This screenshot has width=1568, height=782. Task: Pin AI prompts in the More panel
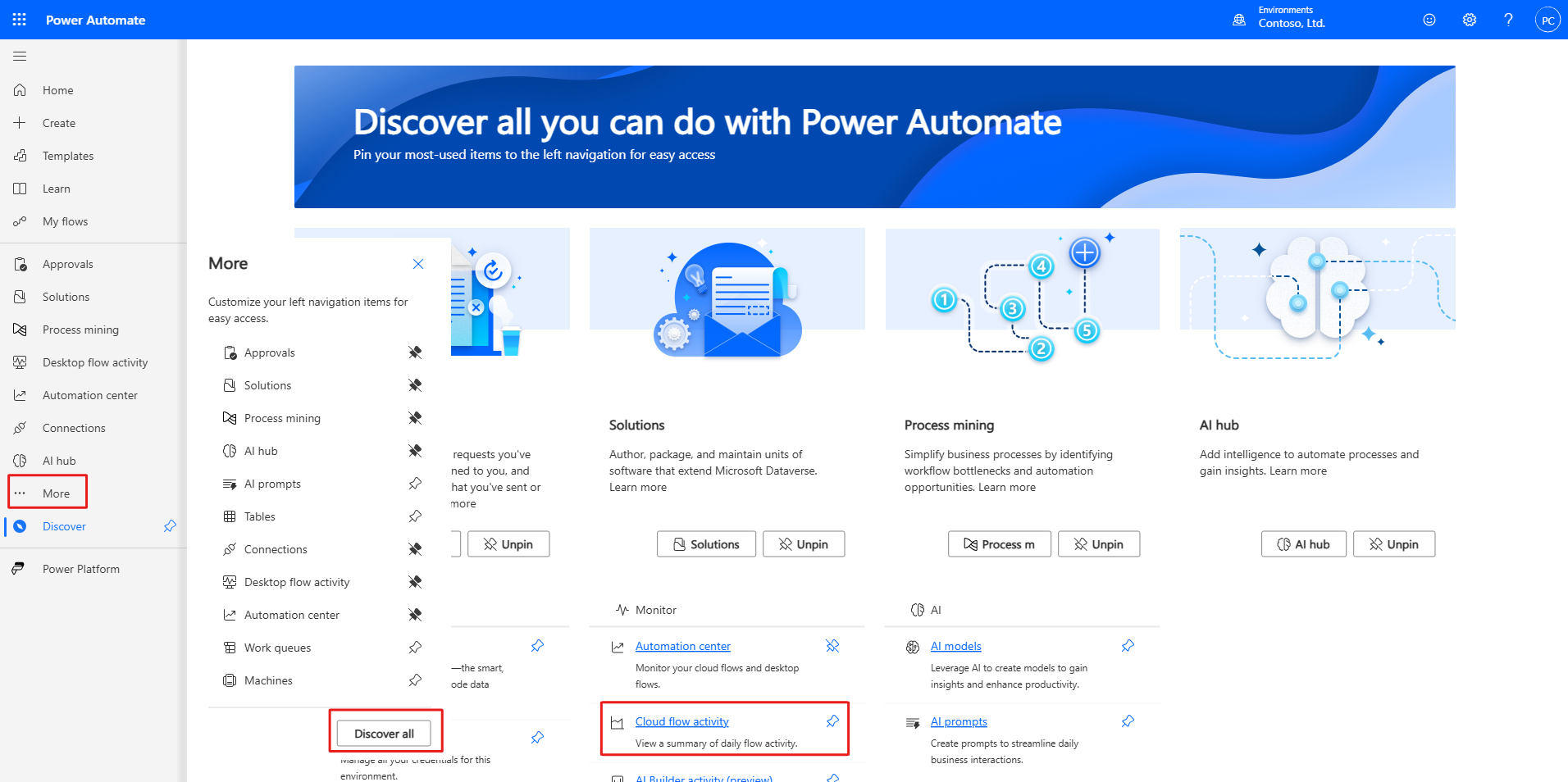[415, 484]
